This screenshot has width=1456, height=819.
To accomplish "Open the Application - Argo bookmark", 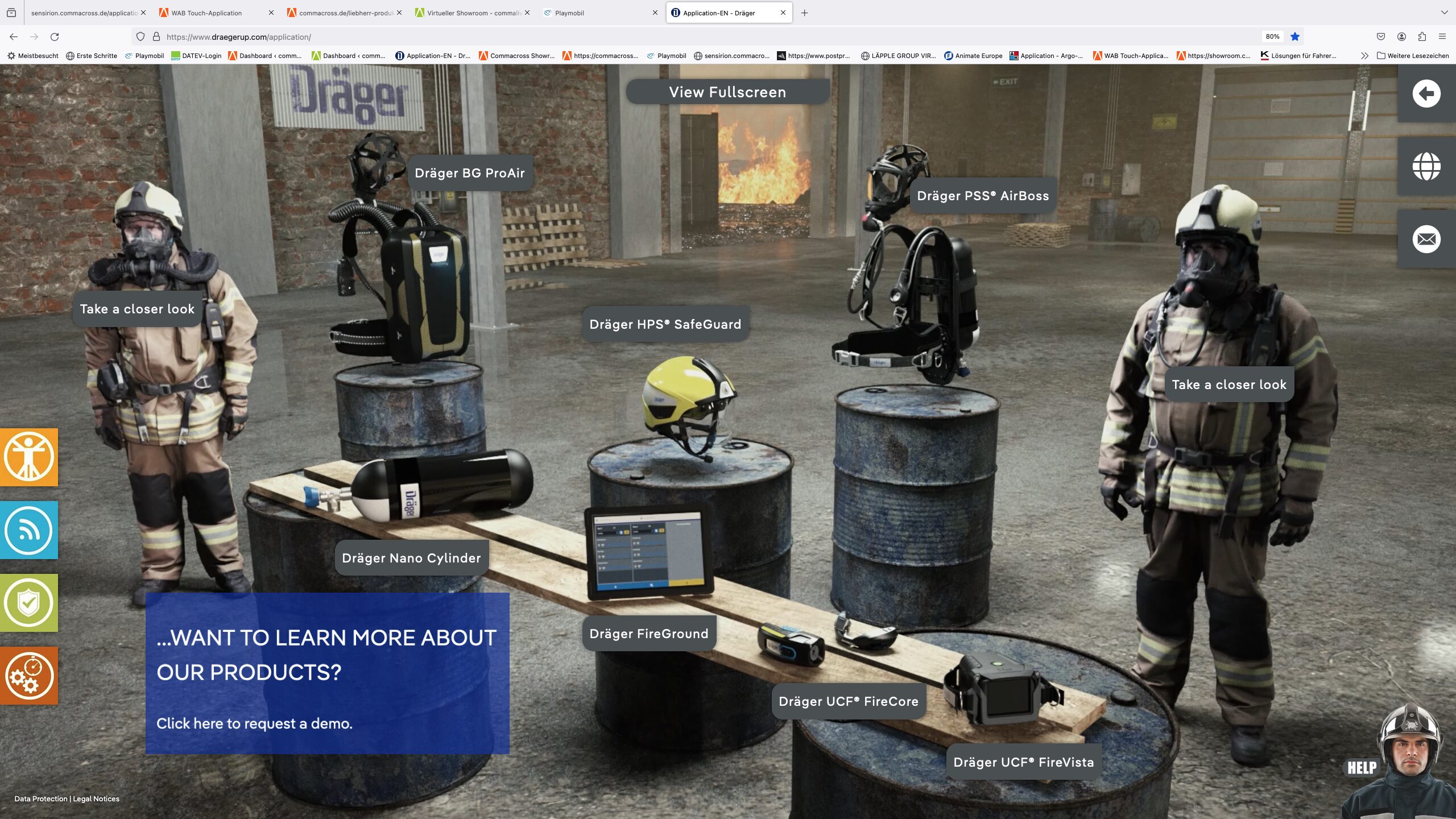I will (1046, 56).
